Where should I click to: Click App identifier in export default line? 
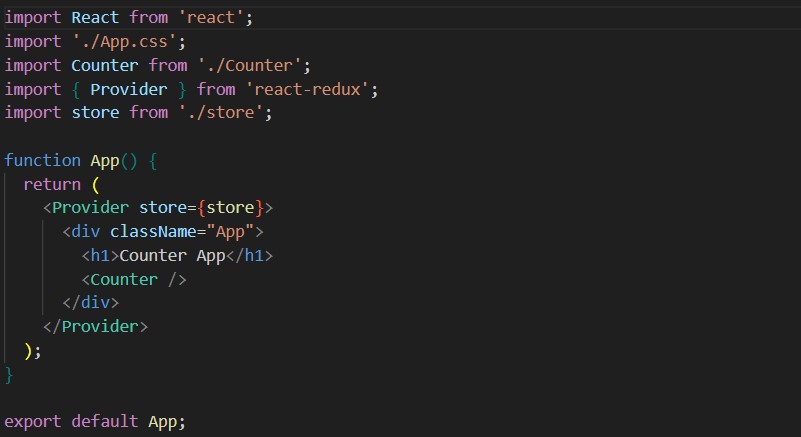click(x=162, y=422)
